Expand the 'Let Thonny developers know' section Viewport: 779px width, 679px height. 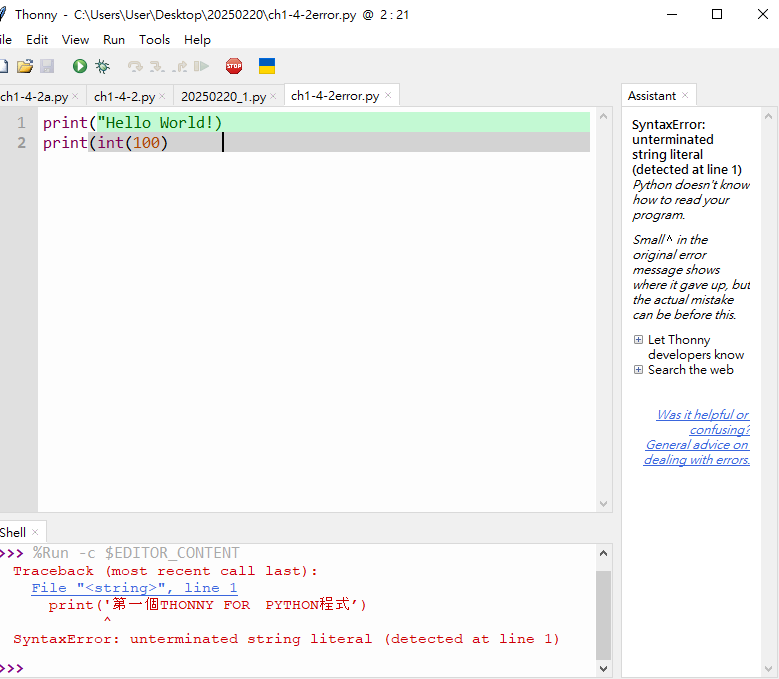[x=638, y=340]
